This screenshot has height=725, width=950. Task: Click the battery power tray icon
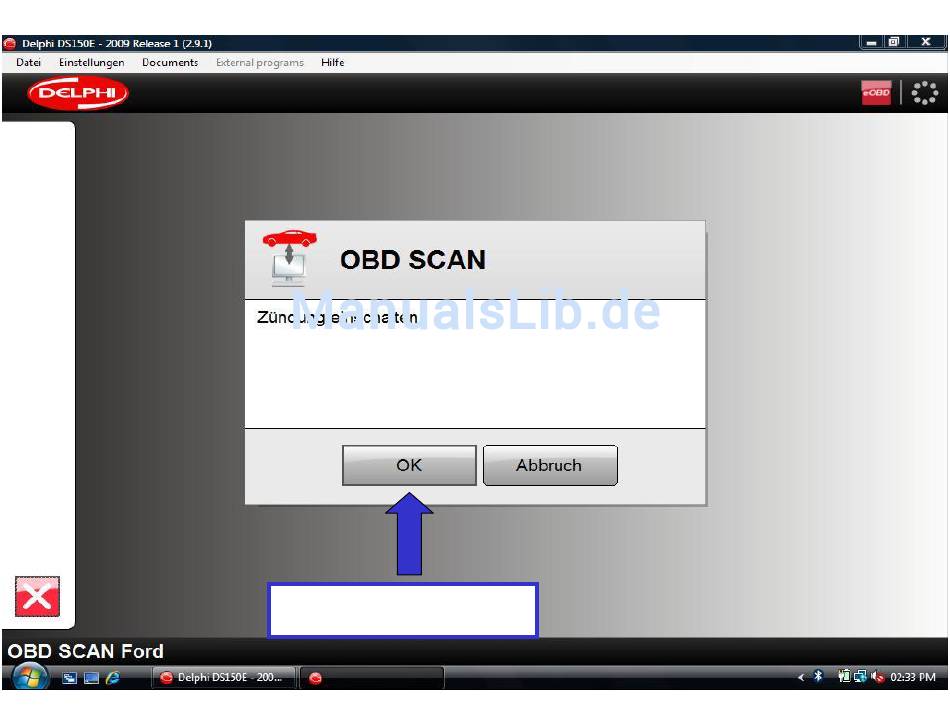844,677
